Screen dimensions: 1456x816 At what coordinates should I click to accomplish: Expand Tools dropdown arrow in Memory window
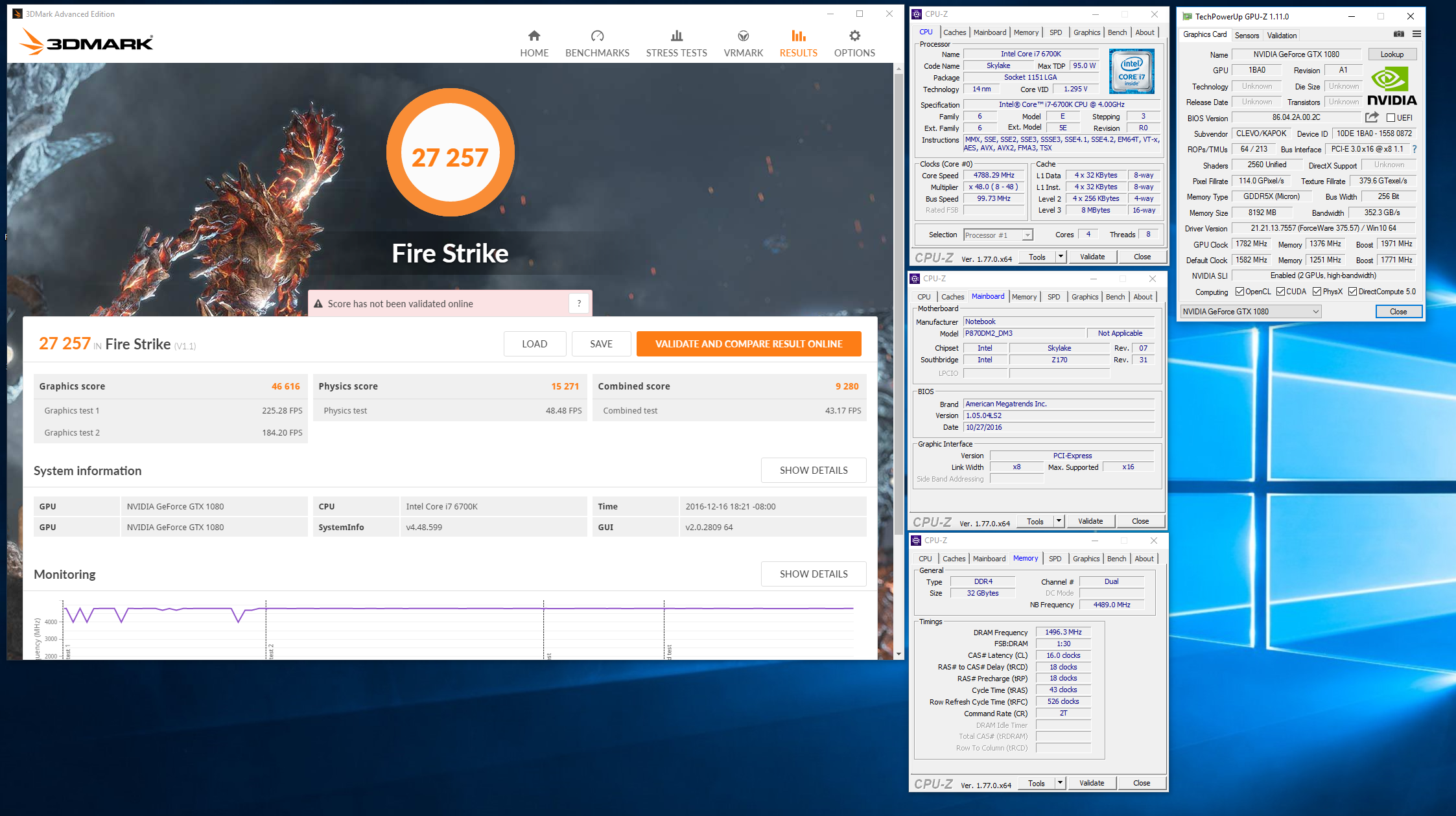click(1060, 783)
